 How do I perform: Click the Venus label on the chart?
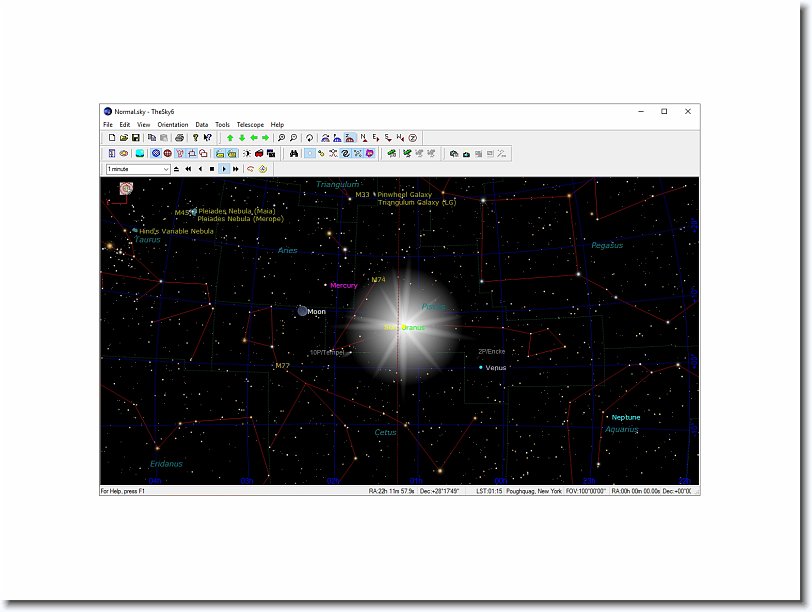(x=496, y=368)
